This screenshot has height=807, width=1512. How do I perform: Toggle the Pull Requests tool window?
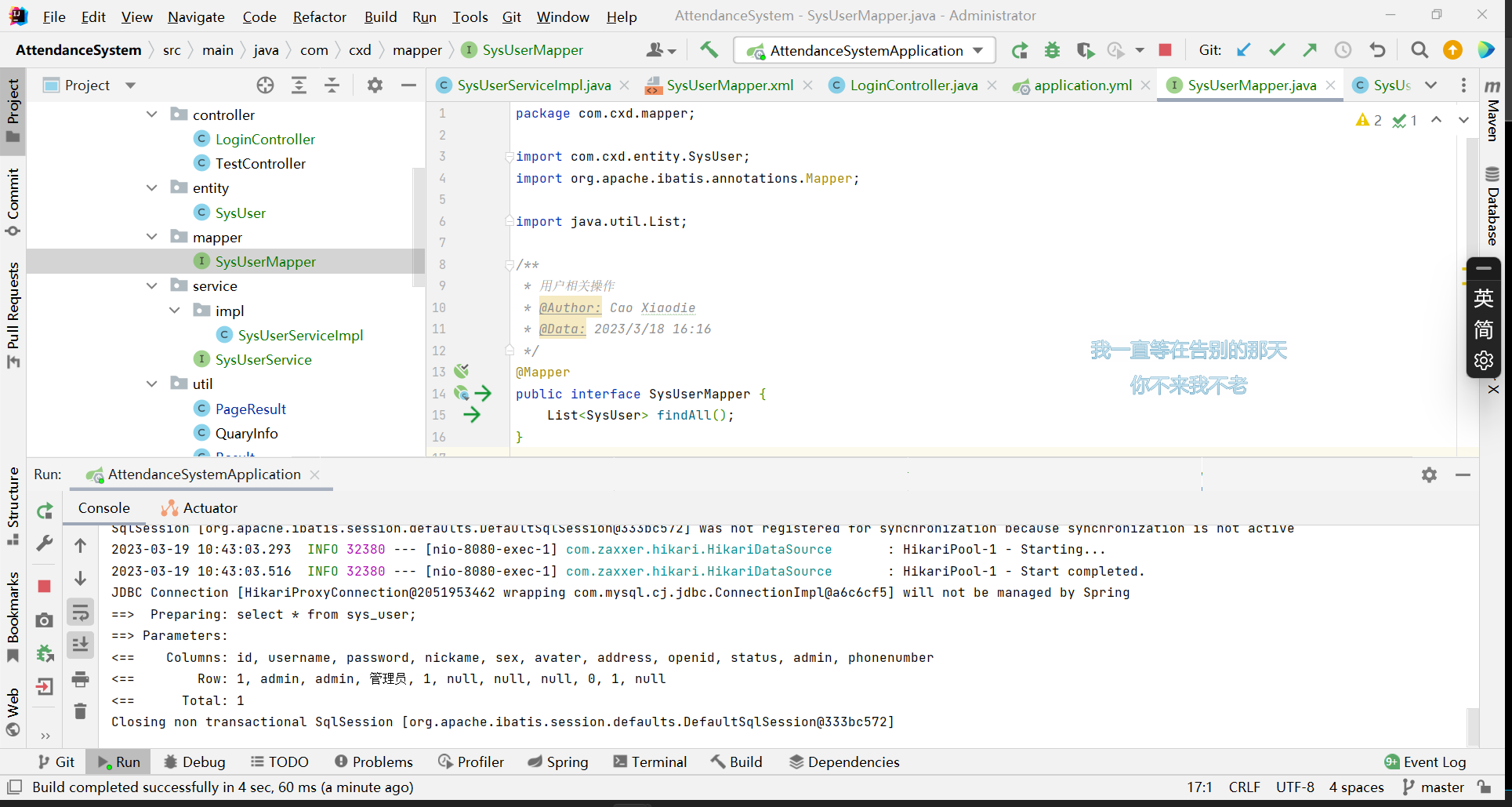click(x=13, y=314)
